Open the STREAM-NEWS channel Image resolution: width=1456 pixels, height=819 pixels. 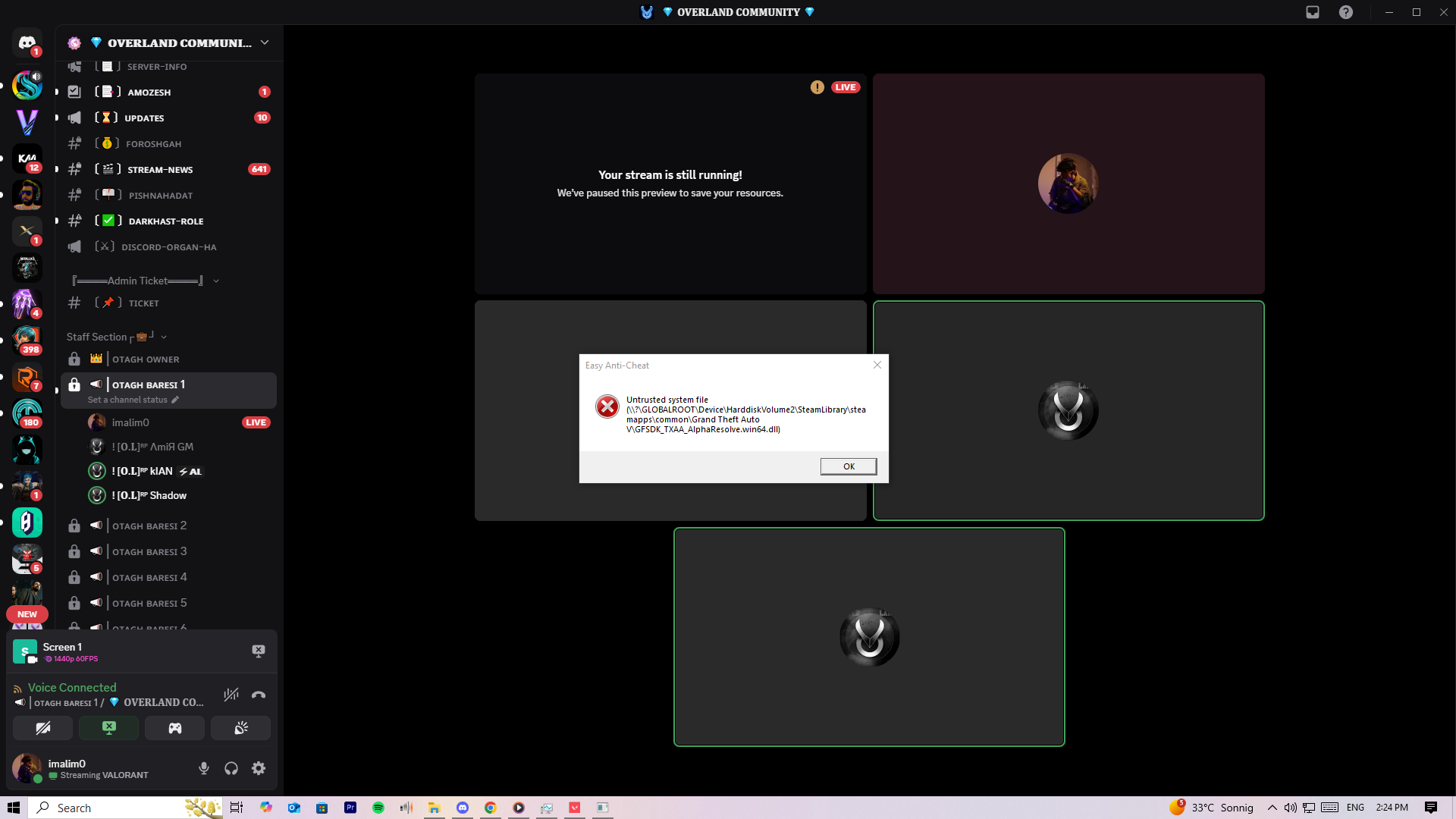coord(168,169)
